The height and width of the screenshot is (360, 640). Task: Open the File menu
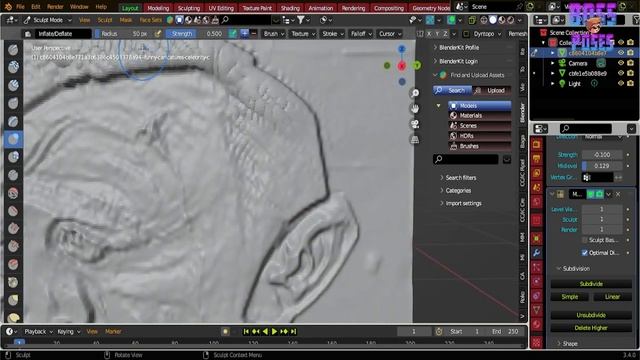(x=20, y=7)
